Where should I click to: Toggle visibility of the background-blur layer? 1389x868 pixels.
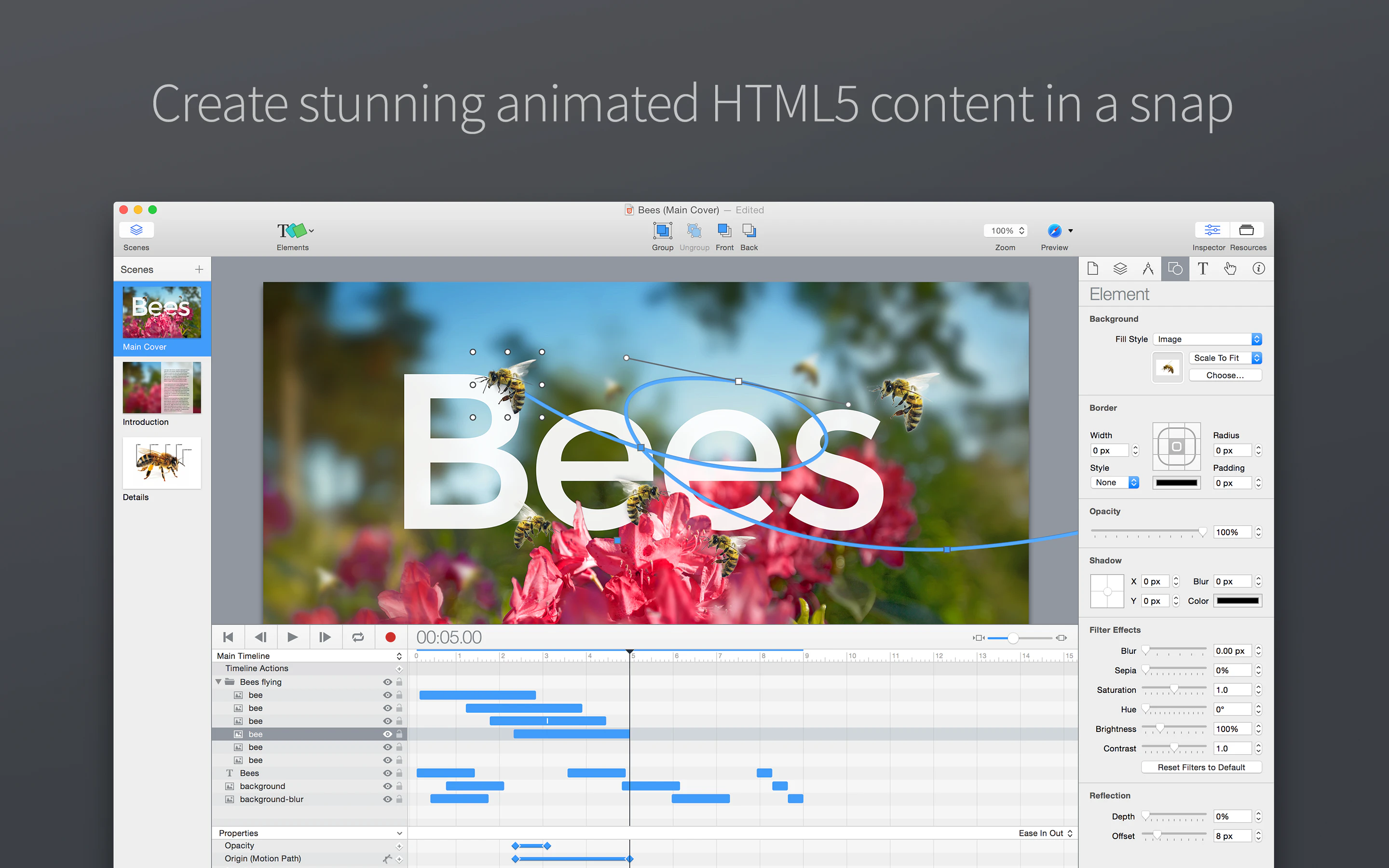point(387,799)
